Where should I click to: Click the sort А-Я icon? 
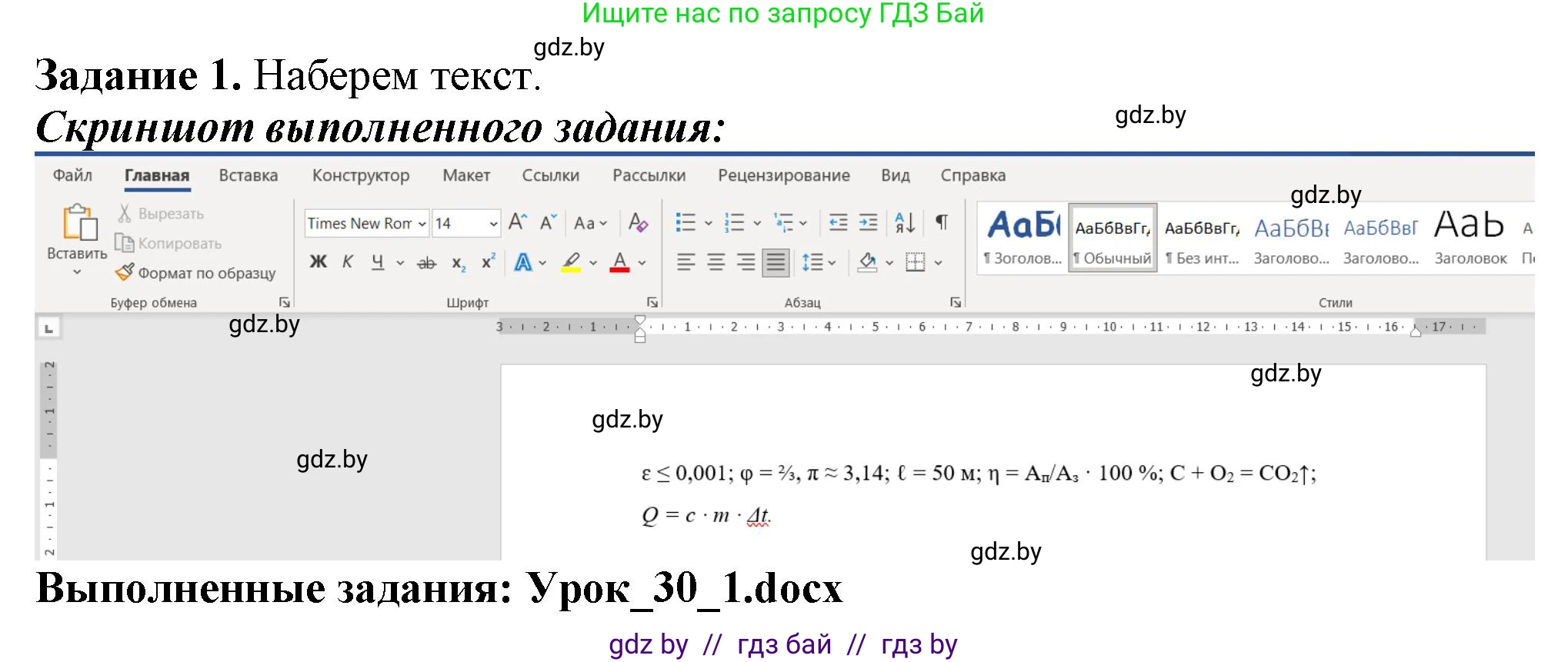point(905,223)
